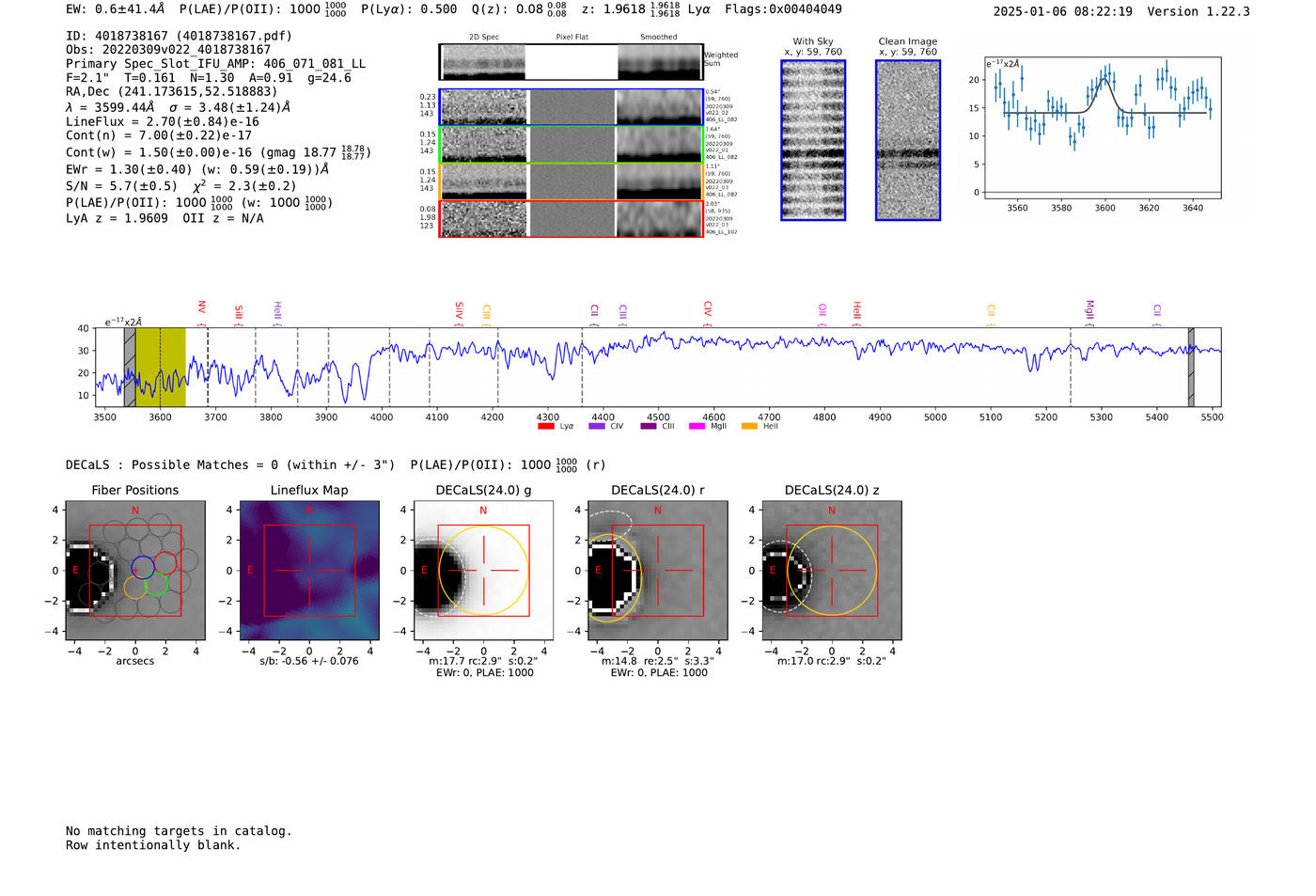Open the red-bordered fiber 2D spectrum row
This screenshot has height=896, width=1316.
pyautogui.click(x=572, y=218)
